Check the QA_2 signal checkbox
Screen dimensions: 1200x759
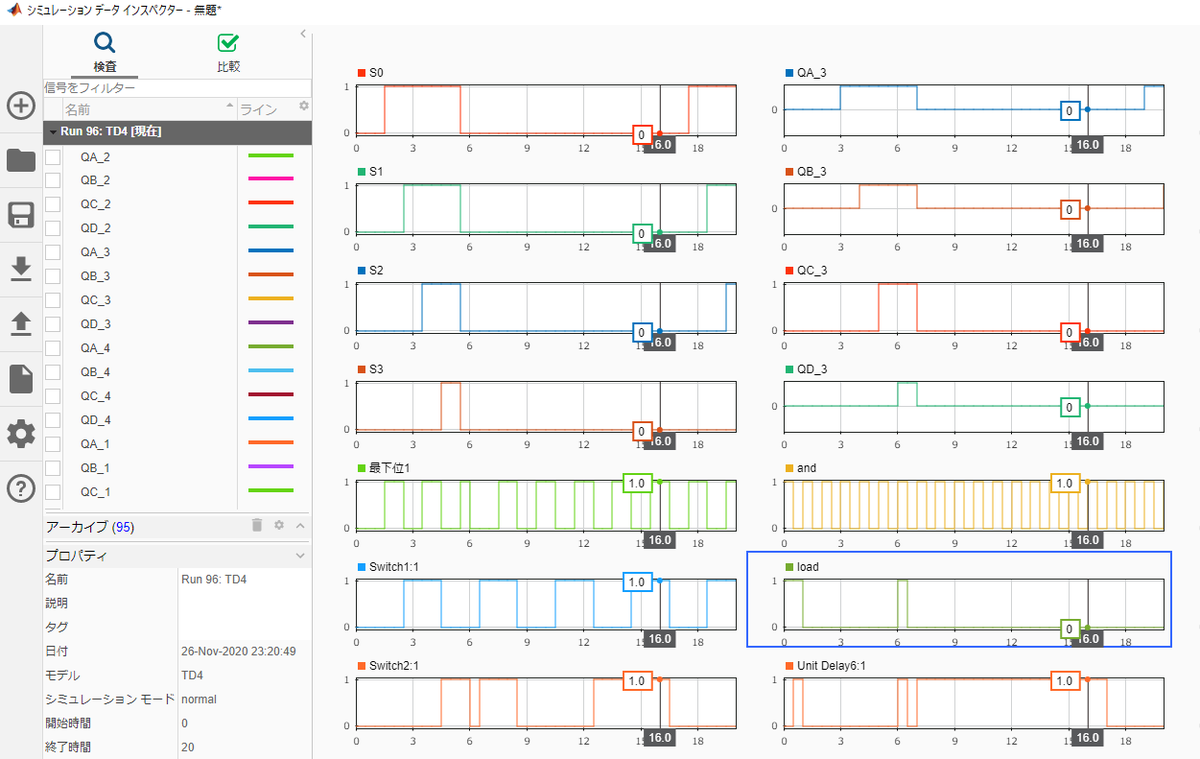pyautogui.click(x=52, y=157)
